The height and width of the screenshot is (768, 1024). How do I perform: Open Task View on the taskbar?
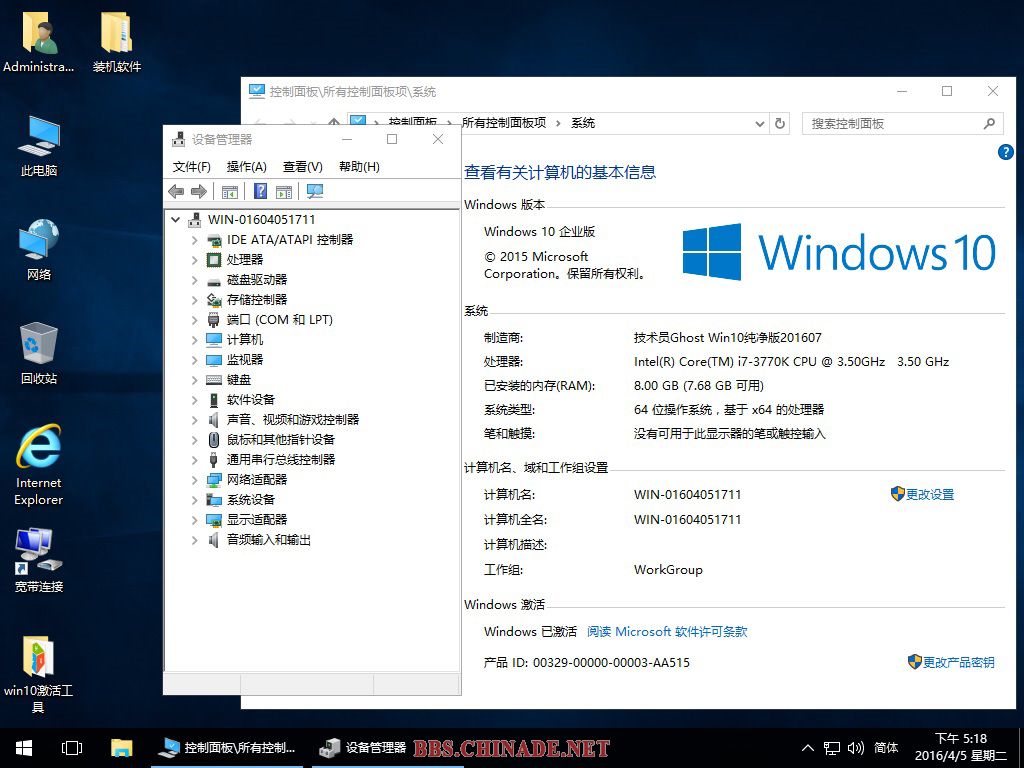pyautogui.click(x=72, y=748)
